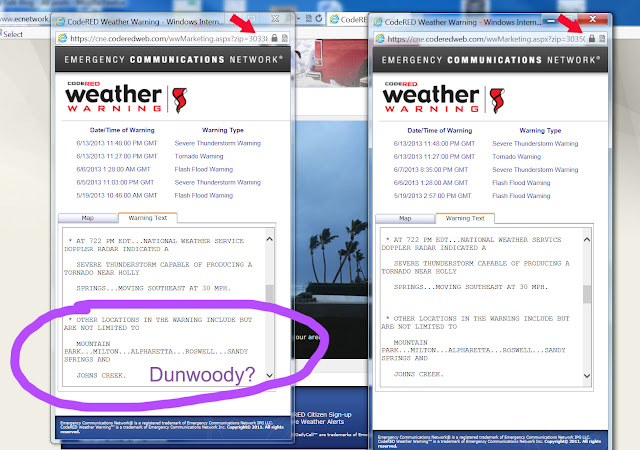Click Internet Explorer icon in left window title bar
The height and width of the screenshot is (450, 640).
pyautogui.click(x=60, y=22)
